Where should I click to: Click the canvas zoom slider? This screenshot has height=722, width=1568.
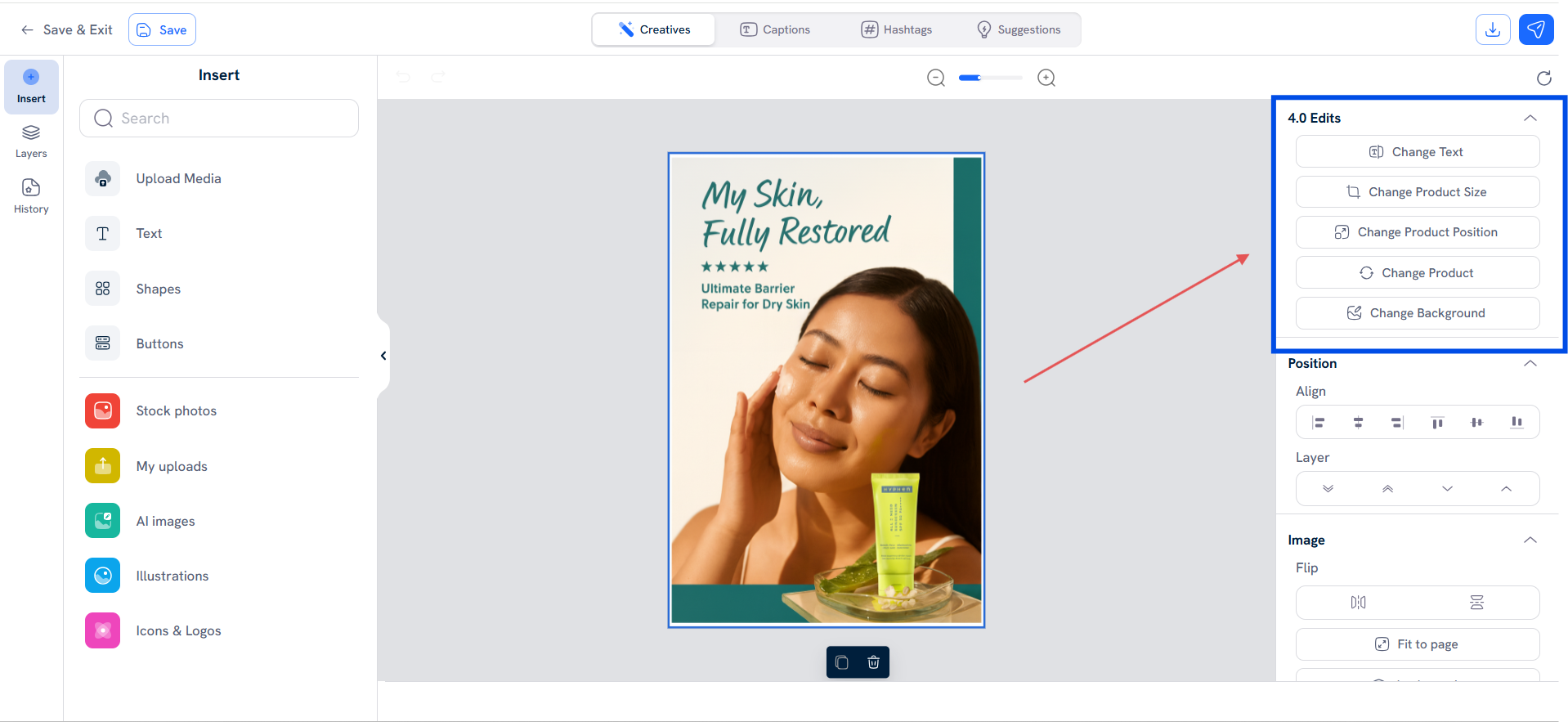click(x=990, y=78)
